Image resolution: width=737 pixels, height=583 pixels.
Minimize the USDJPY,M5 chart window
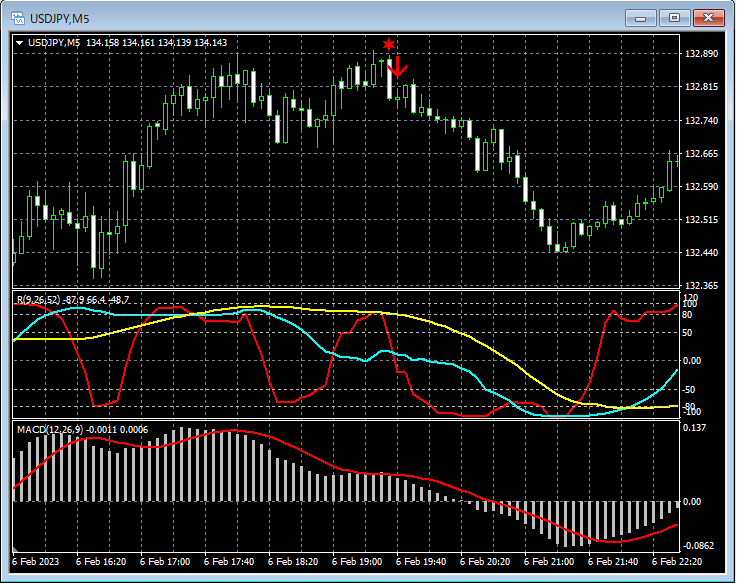point(640,17)
